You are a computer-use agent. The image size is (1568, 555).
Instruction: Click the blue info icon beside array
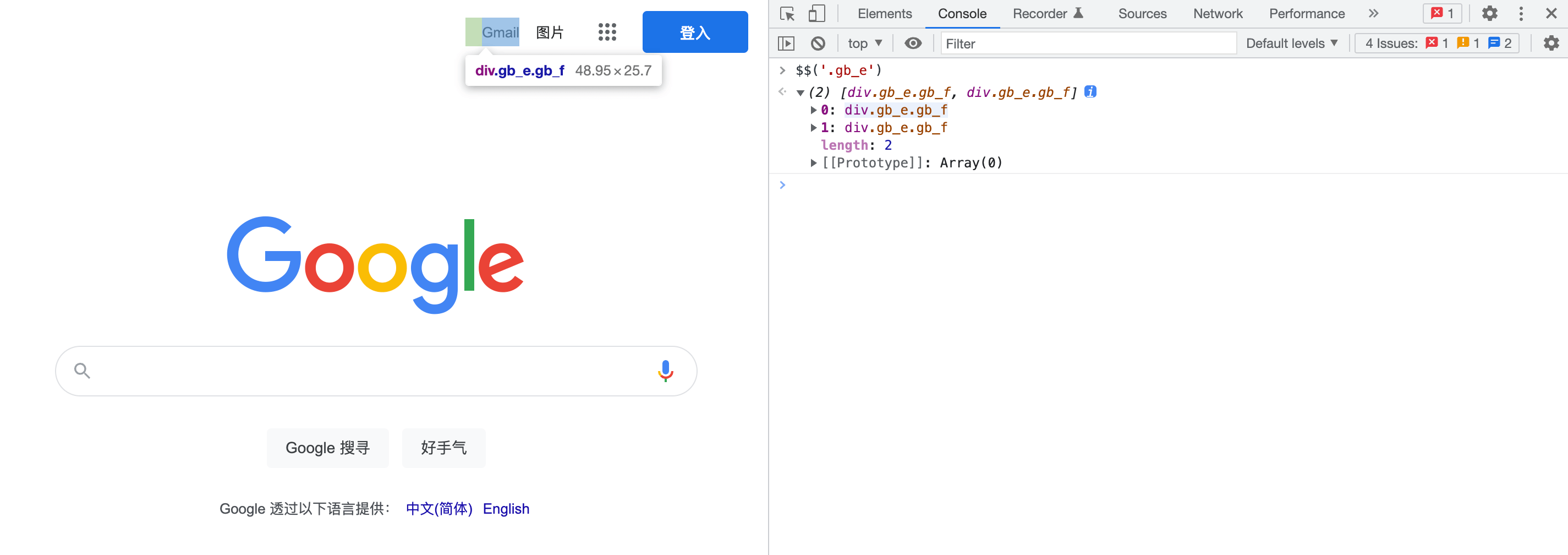tap(1091, 92)
